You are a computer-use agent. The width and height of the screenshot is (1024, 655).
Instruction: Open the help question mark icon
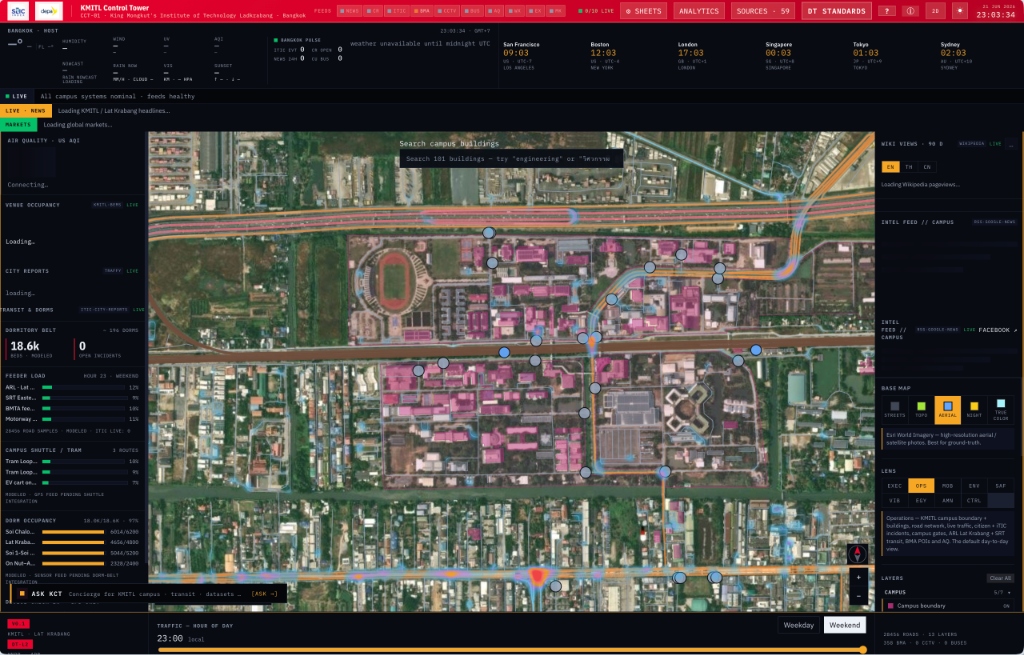886,11
